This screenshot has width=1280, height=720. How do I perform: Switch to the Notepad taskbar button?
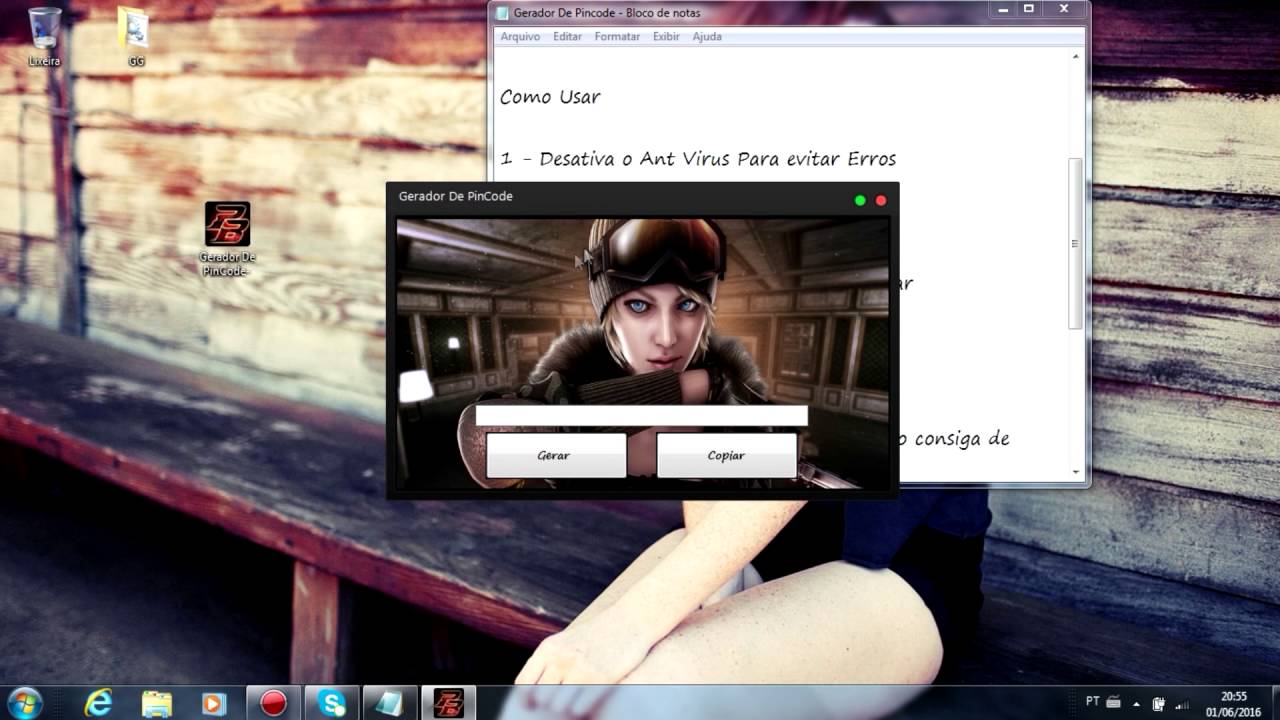pos(389,703)
